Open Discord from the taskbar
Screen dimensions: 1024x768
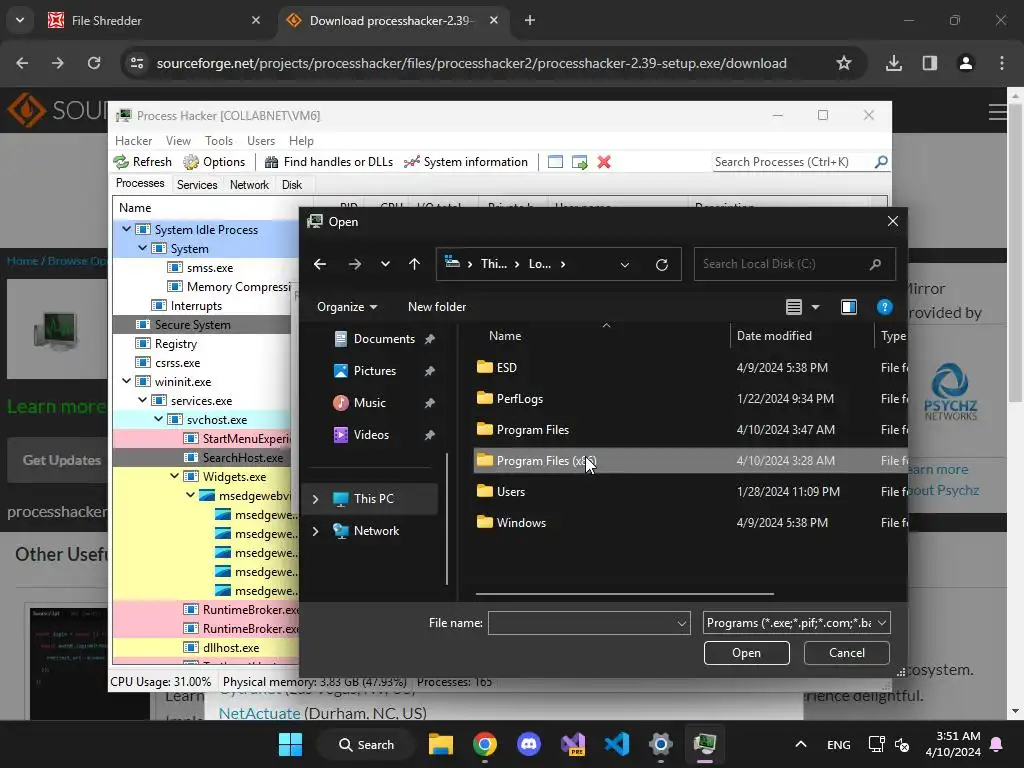pos(528,744)
